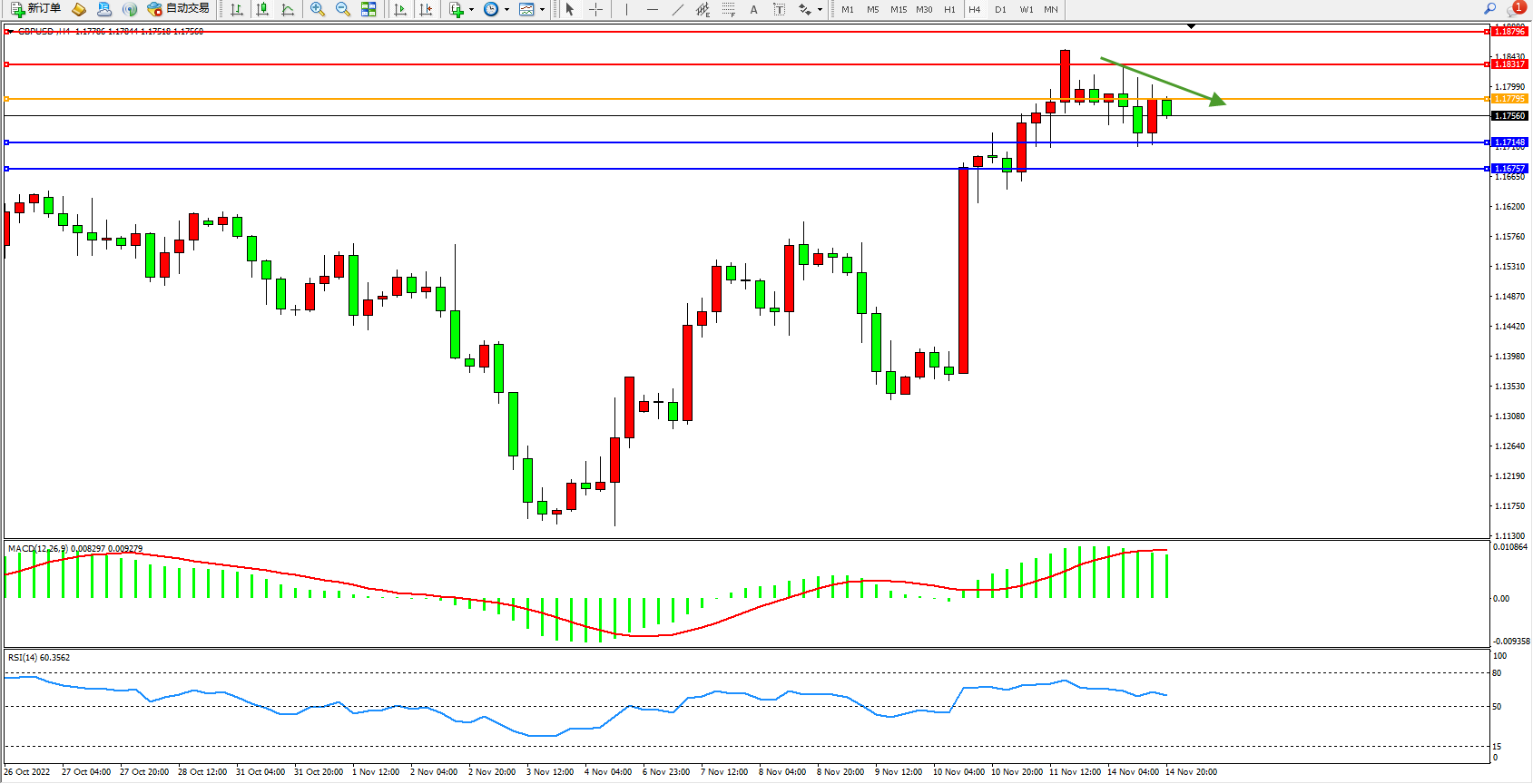Open the search magnifier at top right

[1489, 9]
